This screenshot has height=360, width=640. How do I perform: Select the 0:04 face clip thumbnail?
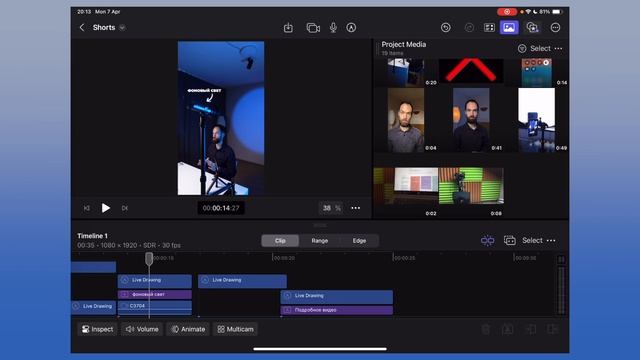point(406,120)
